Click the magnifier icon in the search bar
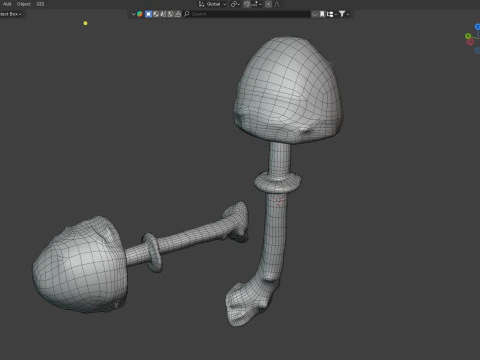The image size is (480, 360). point(187,14)
